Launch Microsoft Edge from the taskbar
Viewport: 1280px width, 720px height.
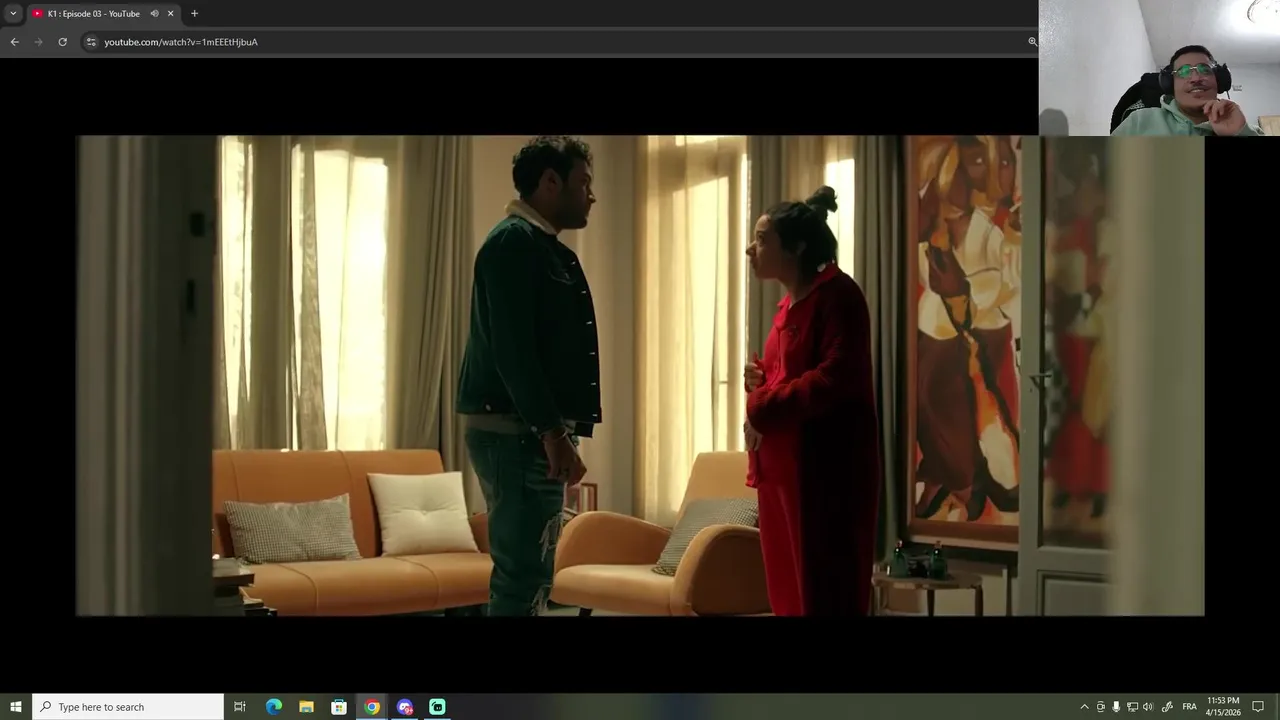273,707
